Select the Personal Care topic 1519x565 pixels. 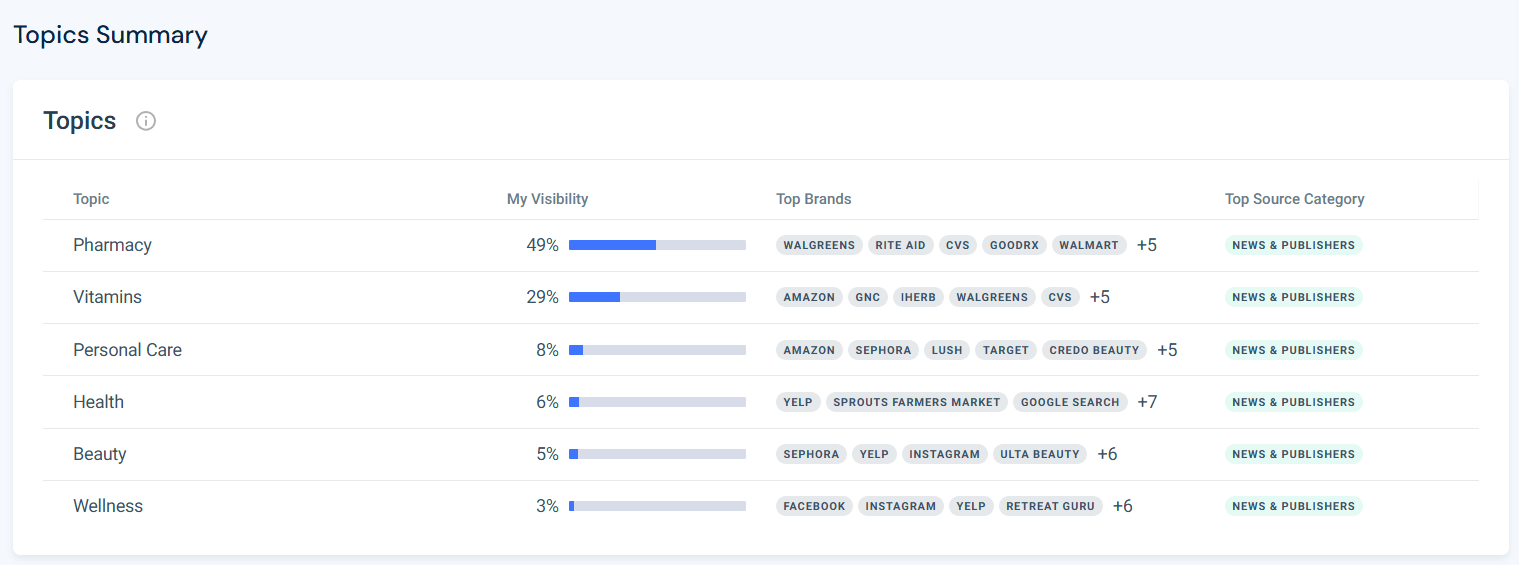pyautogui.click(x=127, y=350)
